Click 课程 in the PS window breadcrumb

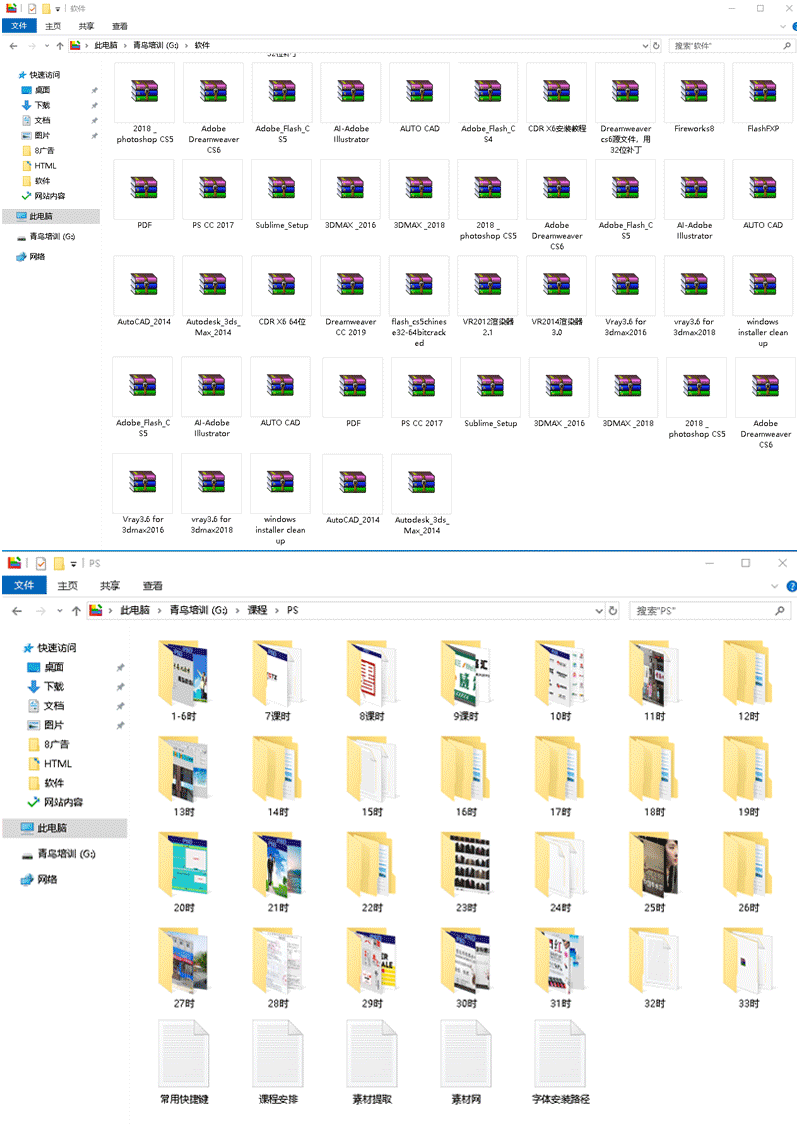click(257, 610)
